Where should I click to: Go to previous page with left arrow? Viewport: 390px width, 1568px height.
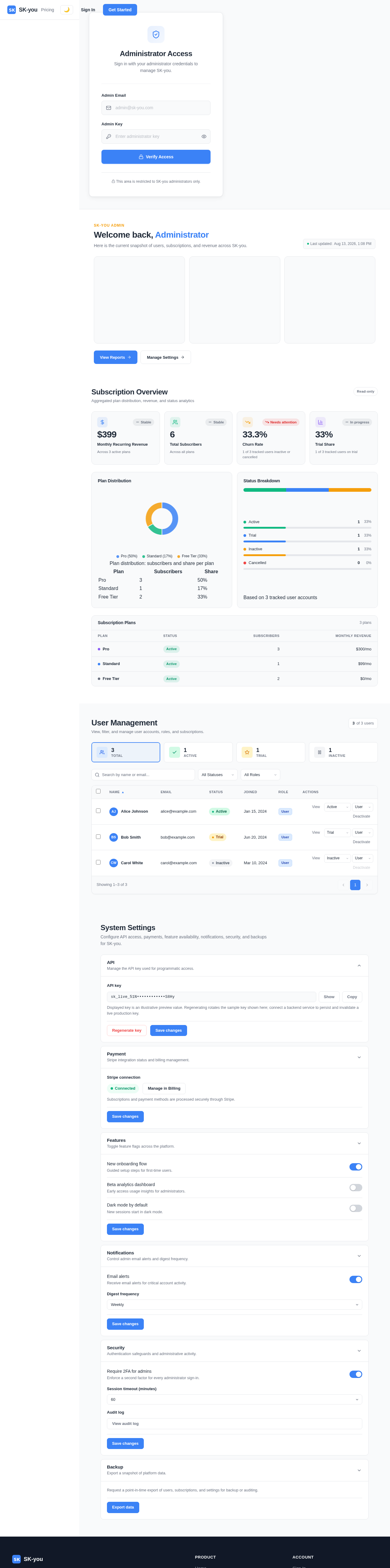tap(343, 885)
